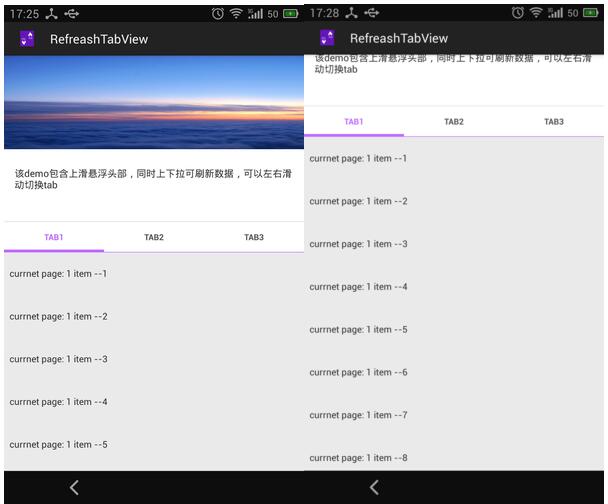Tap the battery icon in the right status bar
This screenshot has height=504, width=608.
click(x=591, y=14)
